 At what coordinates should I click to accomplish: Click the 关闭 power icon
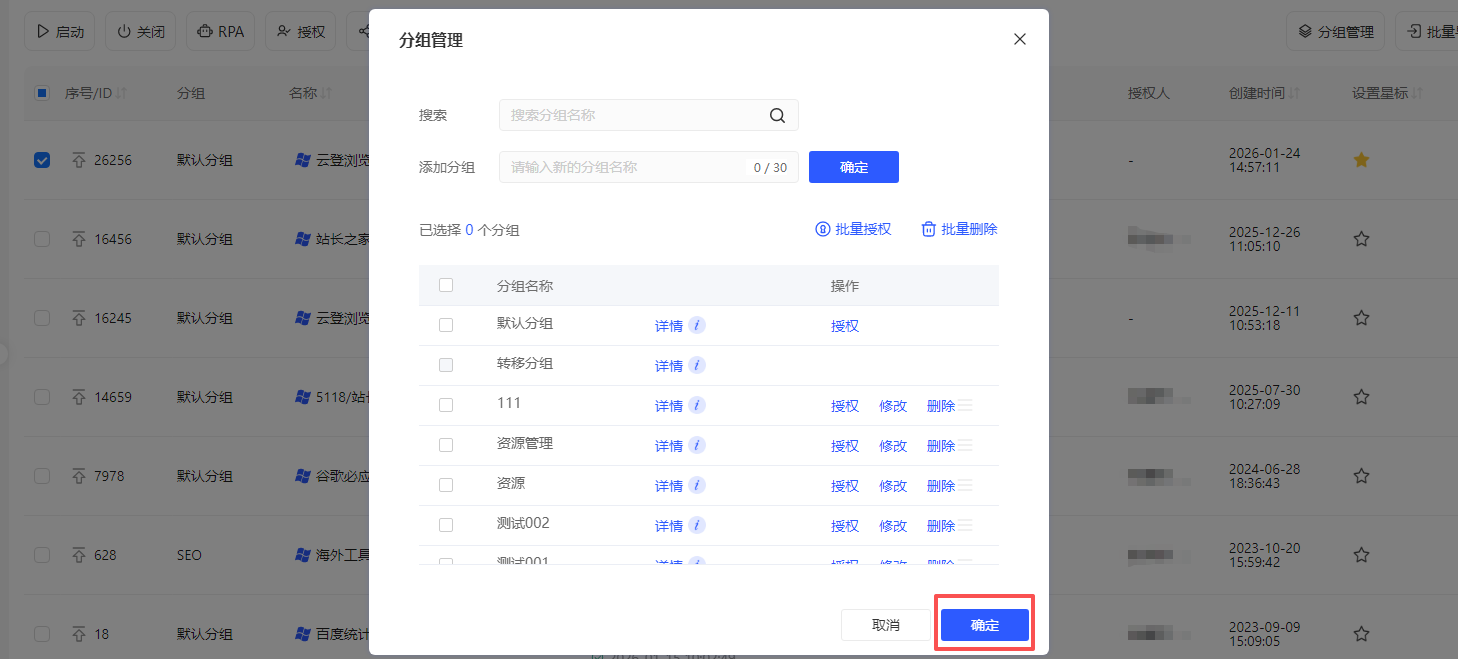click(x=121, y=31)
